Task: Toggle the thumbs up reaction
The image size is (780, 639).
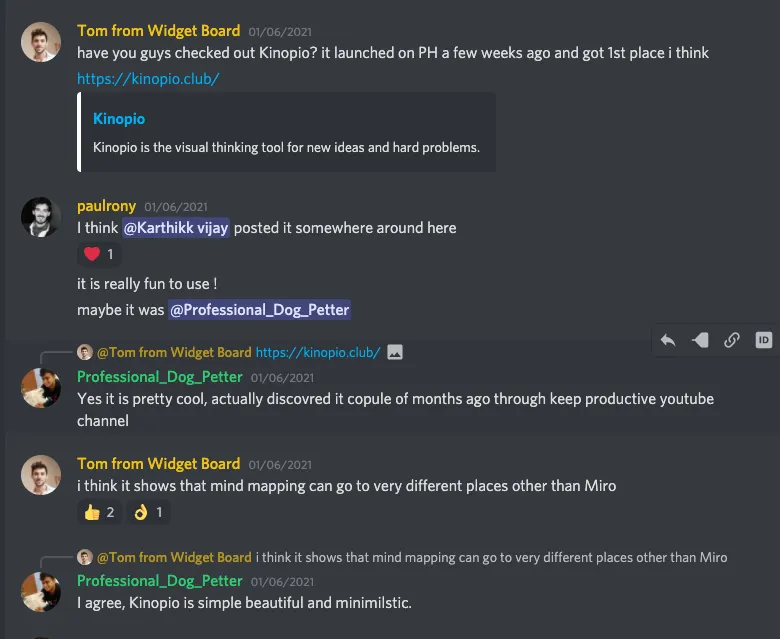Action: [x=99, y=512]
